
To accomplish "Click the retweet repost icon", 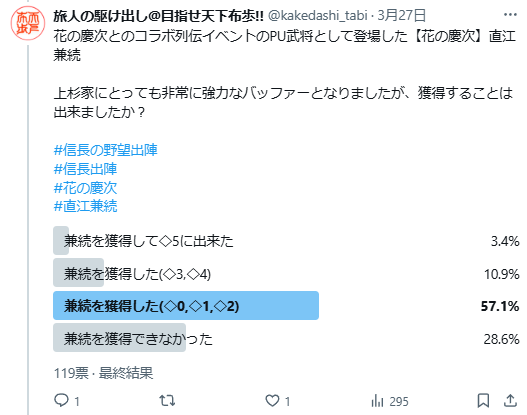I will 167,401.
